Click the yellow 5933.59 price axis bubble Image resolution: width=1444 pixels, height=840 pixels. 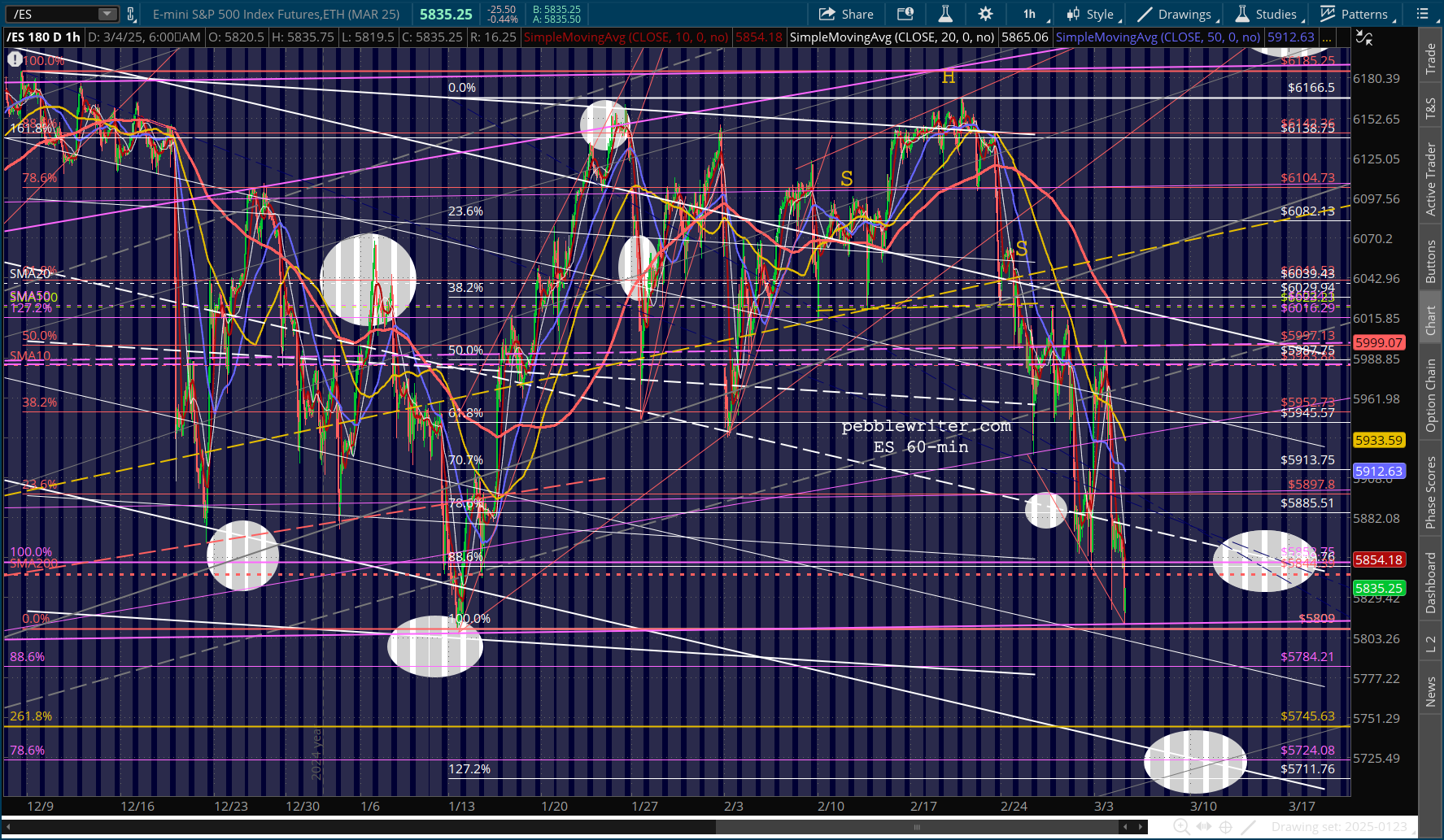pyautogui.click(x=1379, y=440)
